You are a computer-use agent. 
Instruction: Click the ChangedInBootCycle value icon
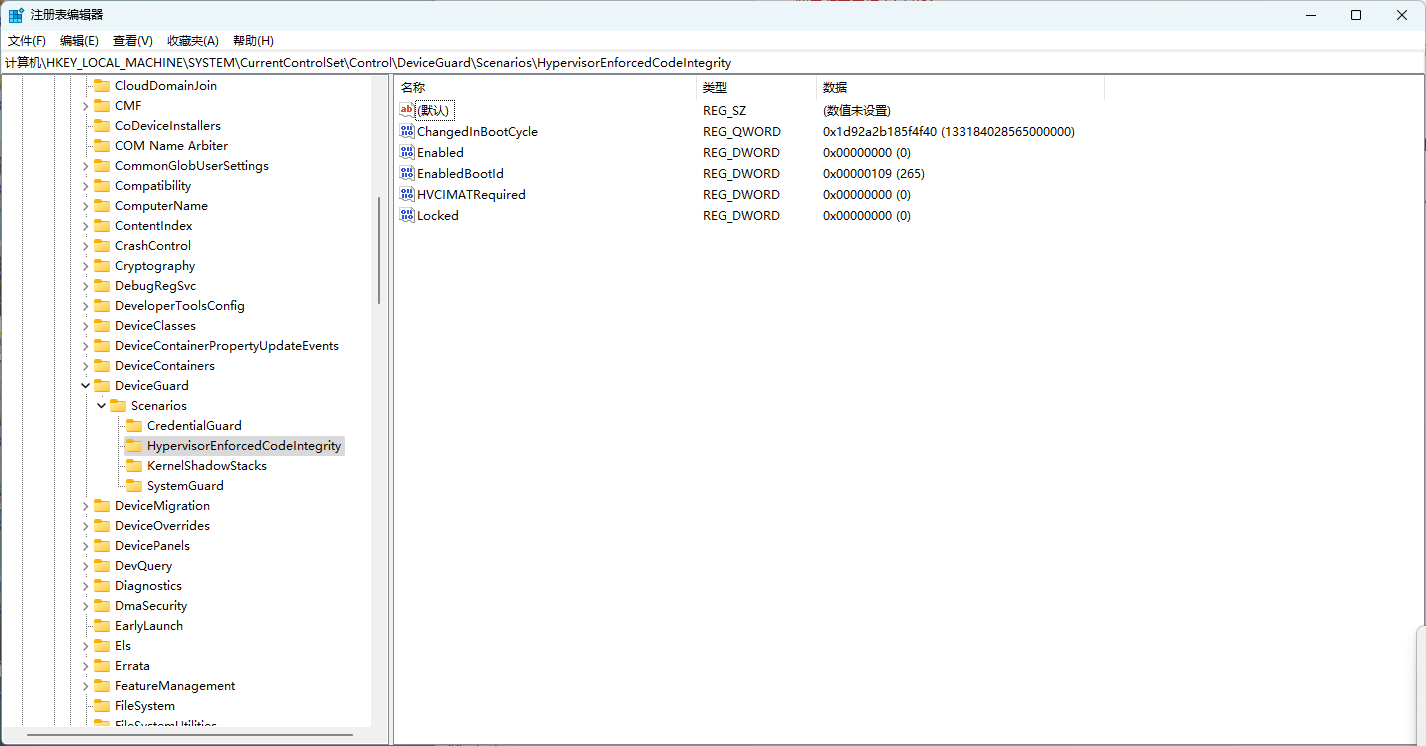(x=407, y=131)
